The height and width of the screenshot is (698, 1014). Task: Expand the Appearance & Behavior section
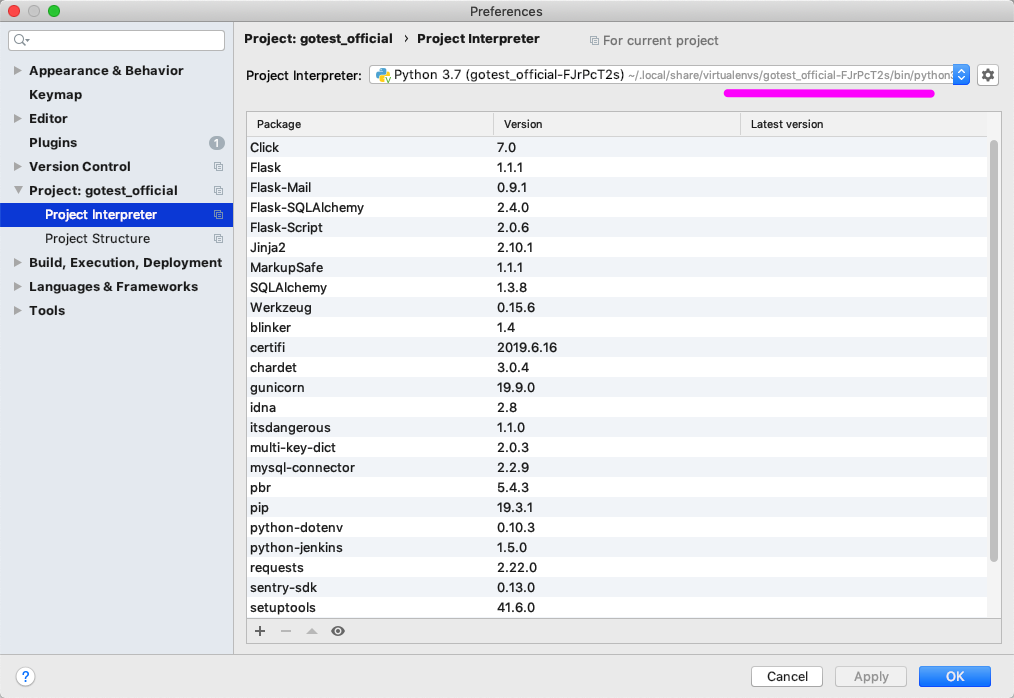pos(17,70)
